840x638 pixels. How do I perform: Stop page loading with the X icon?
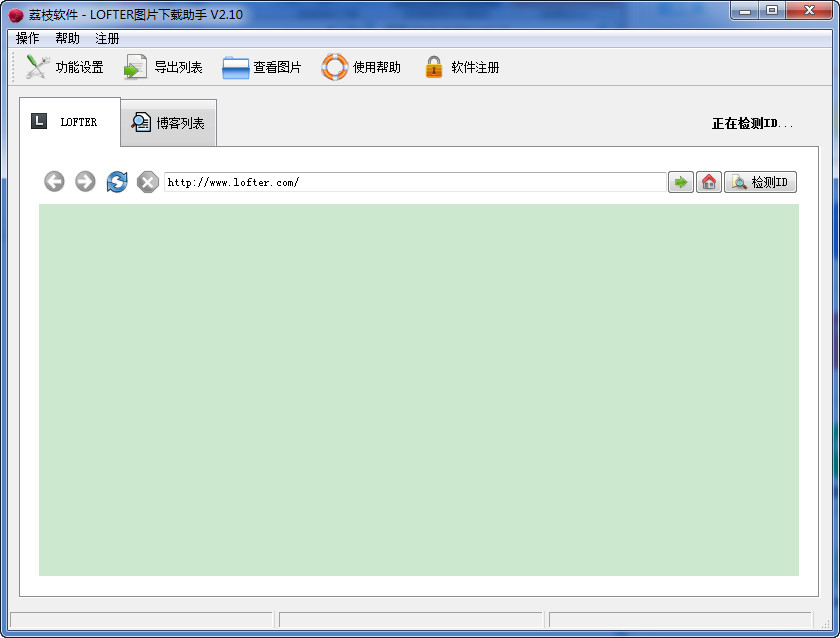point(147,182)
